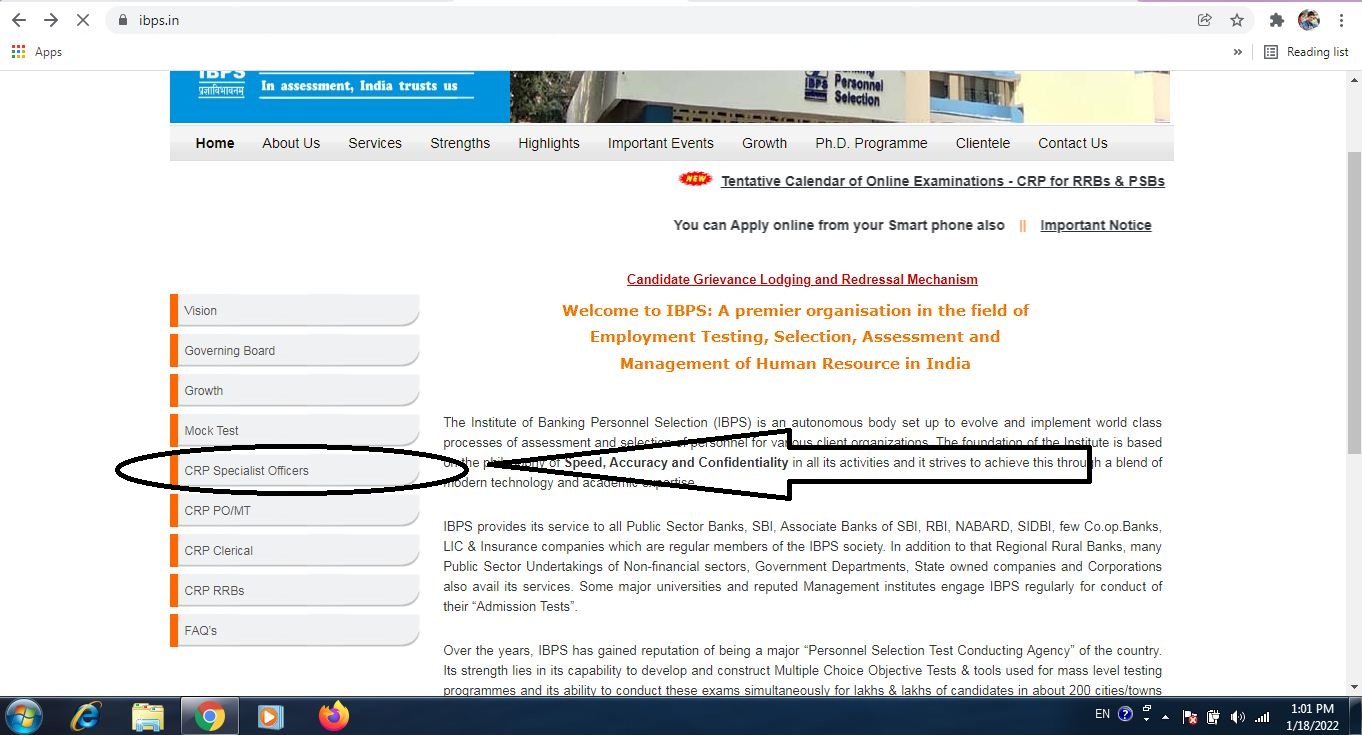
Task: Open FAQ's sidebar item
Action: pos(294,630)
